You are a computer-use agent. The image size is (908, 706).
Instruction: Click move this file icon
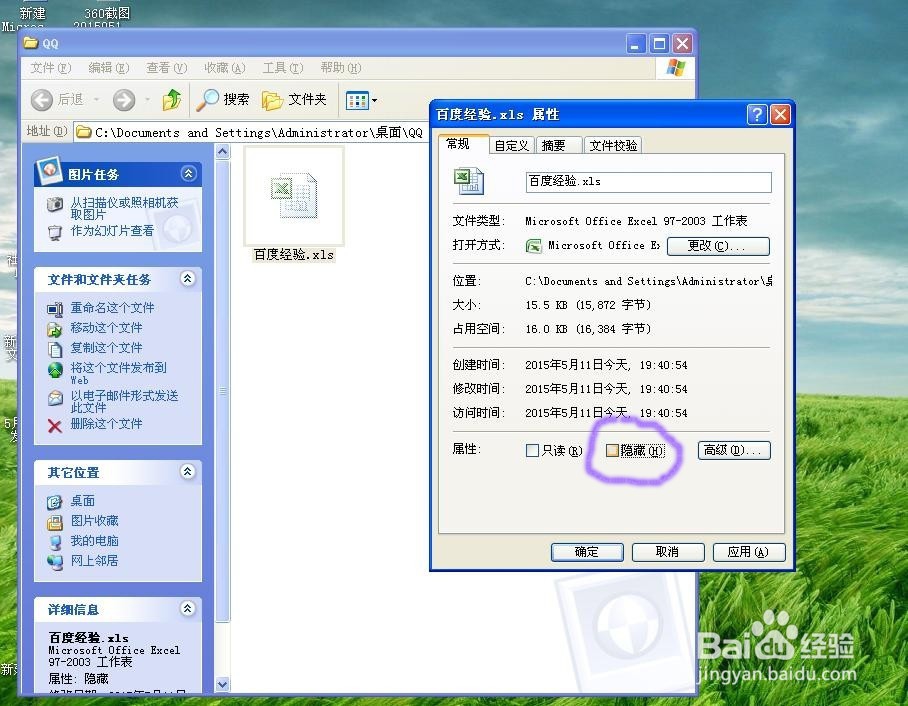[55, 330]
